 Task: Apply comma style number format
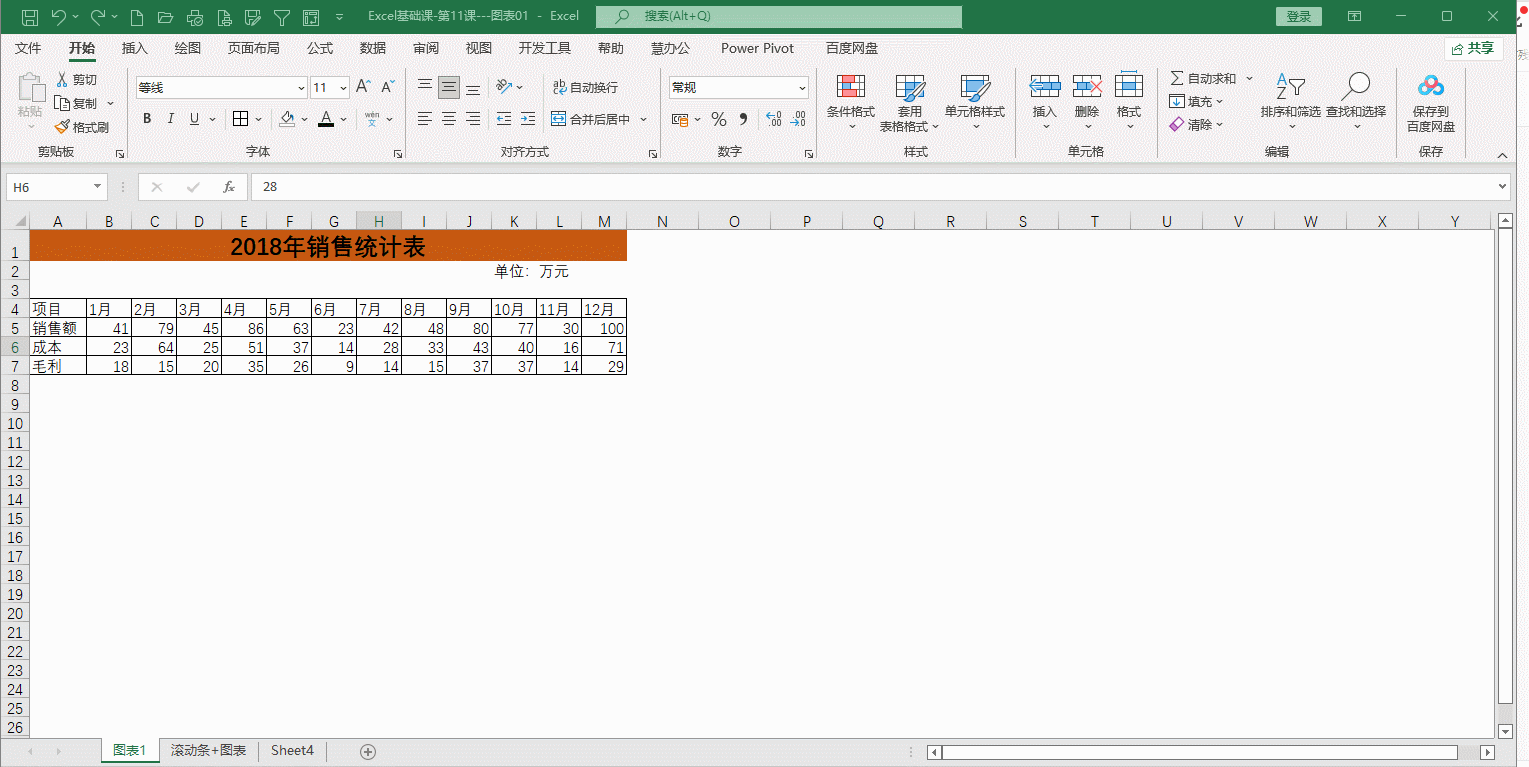pos(743,119)
